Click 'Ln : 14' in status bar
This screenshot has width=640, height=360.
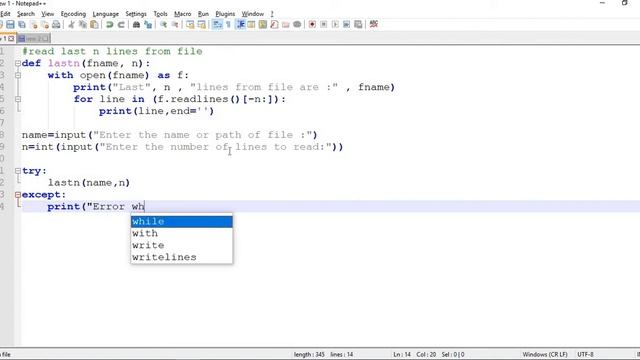coord(402,354)
